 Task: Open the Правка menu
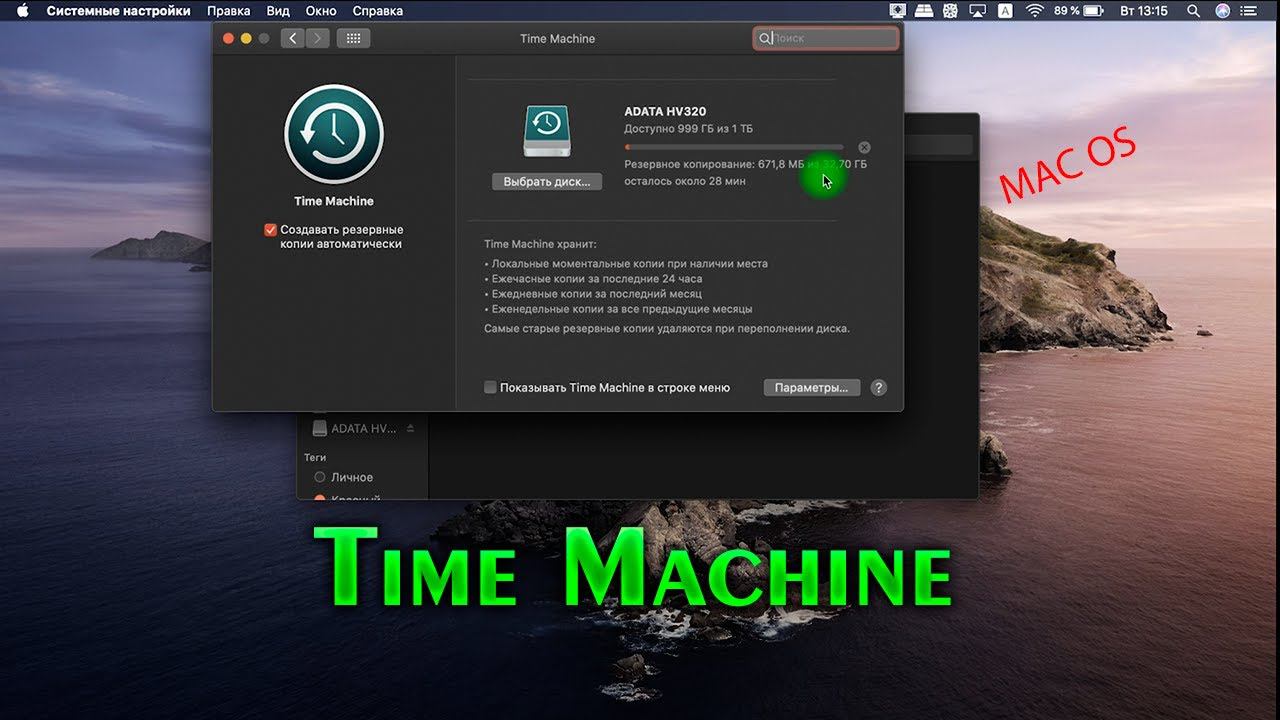pos(229,11)
